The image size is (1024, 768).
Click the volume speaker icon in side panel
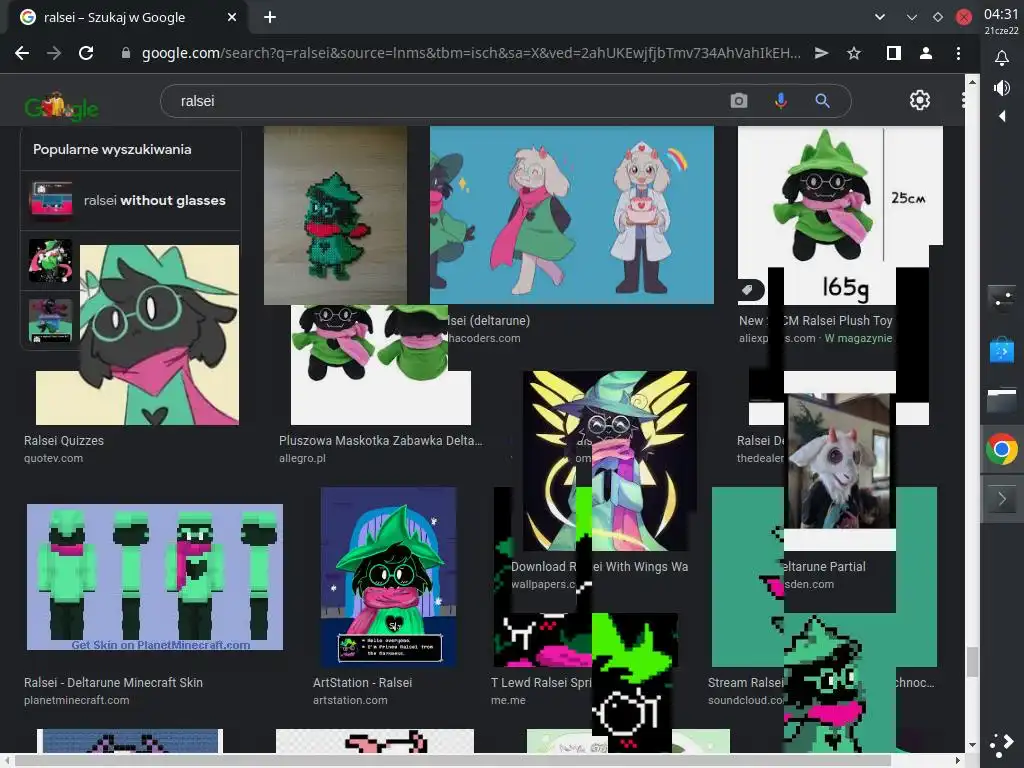(x=1002, y=88)
